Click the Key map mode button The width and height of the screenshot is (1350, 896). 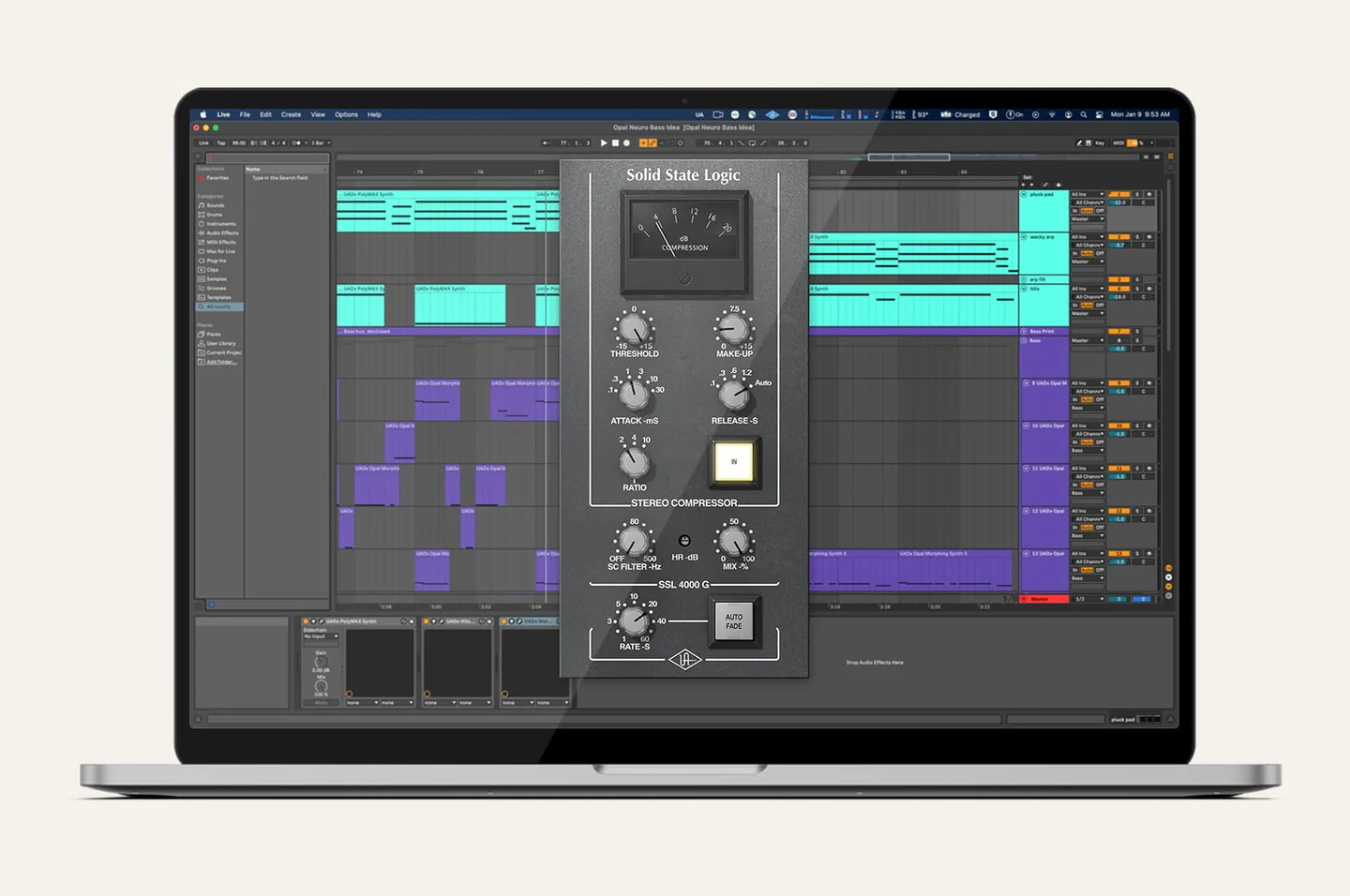pyautogui.click(x=1099, y=143)
